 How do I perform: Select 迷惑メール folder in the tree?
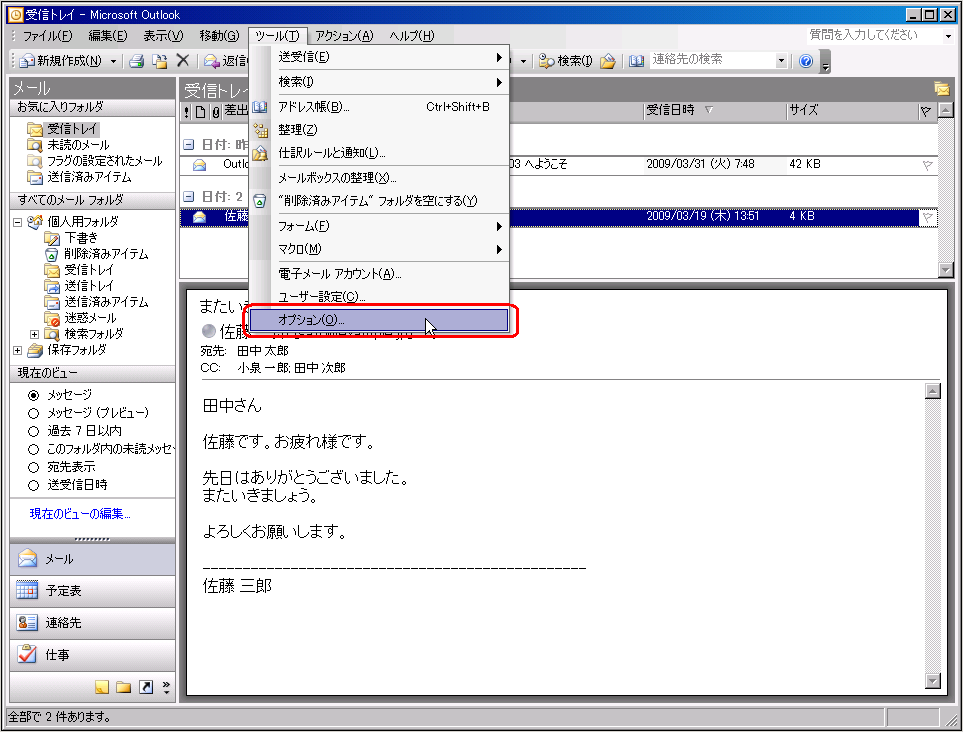90,318
